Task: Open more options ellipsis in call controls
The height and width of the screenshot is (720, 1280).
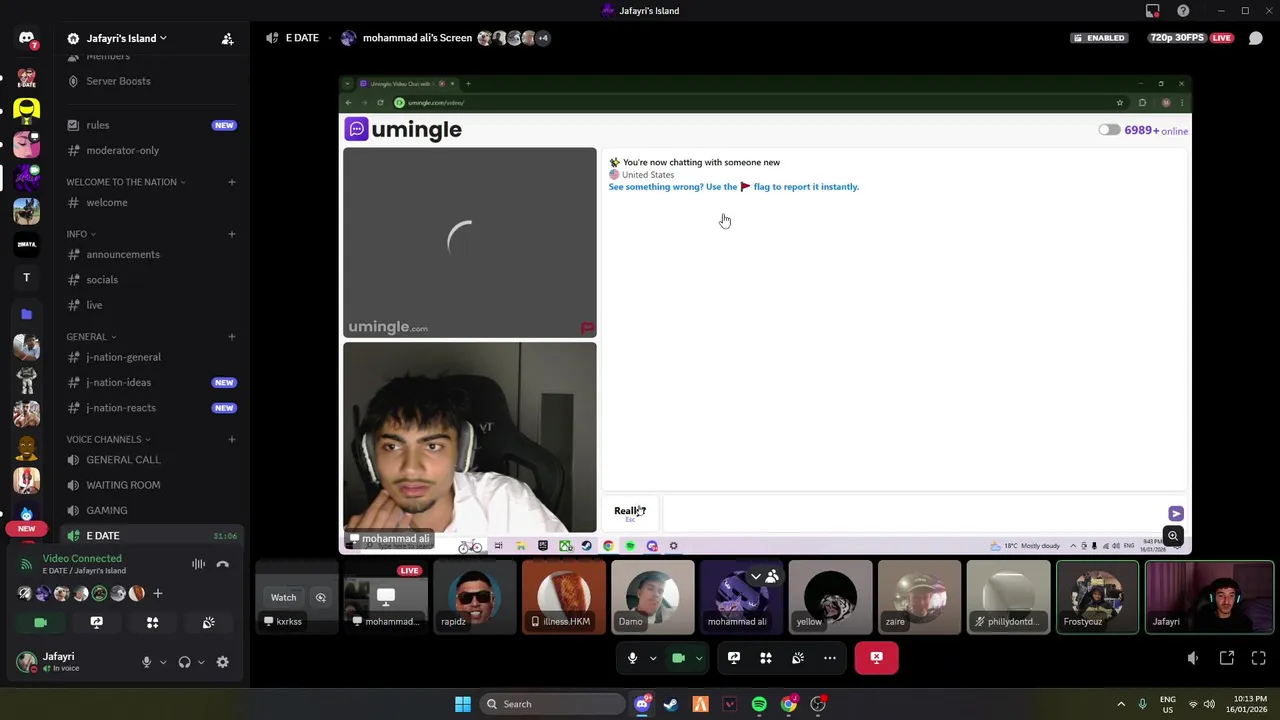Action: (830, 658)
